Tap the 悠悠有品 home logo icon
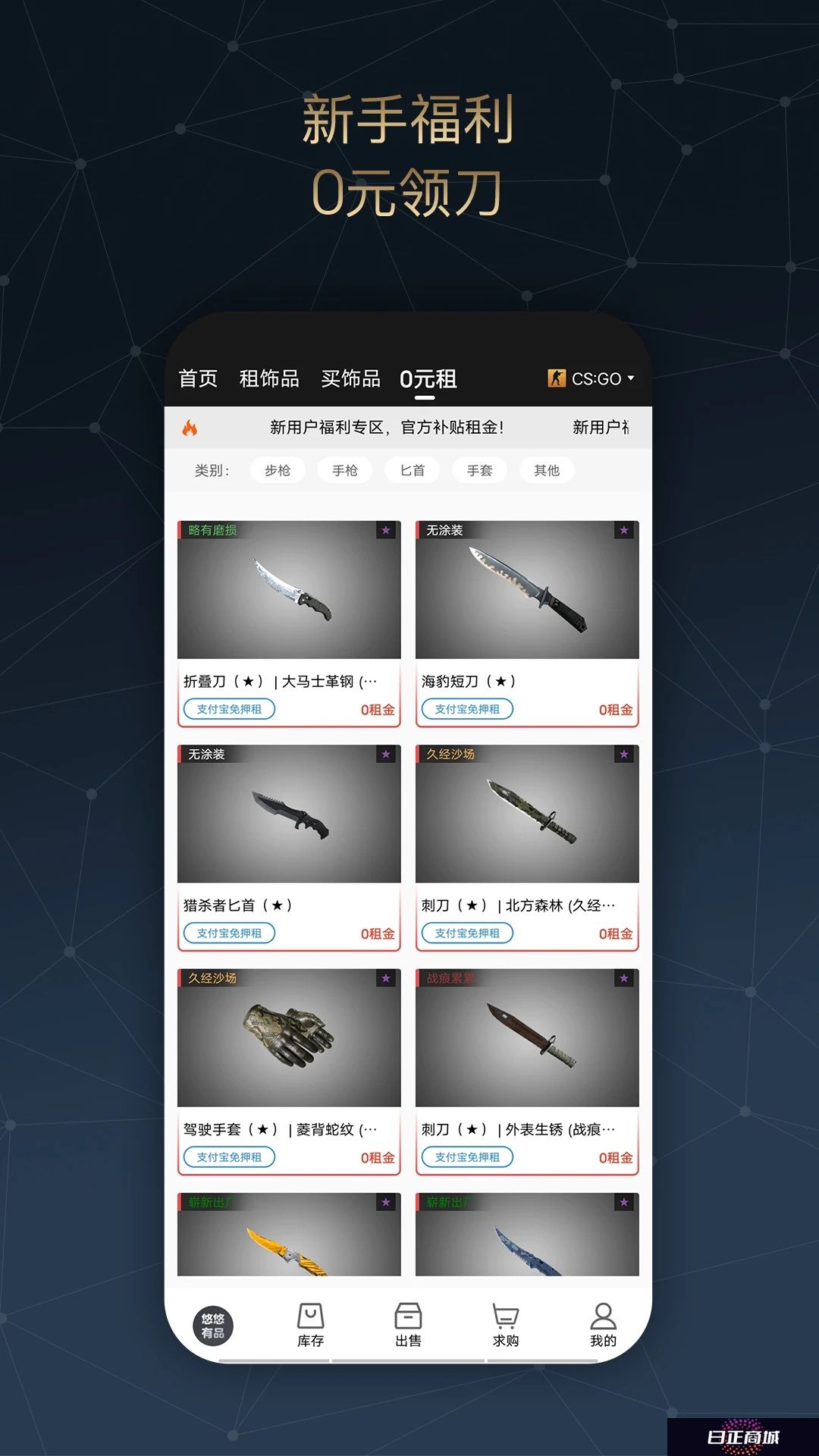 (213, 1326)
